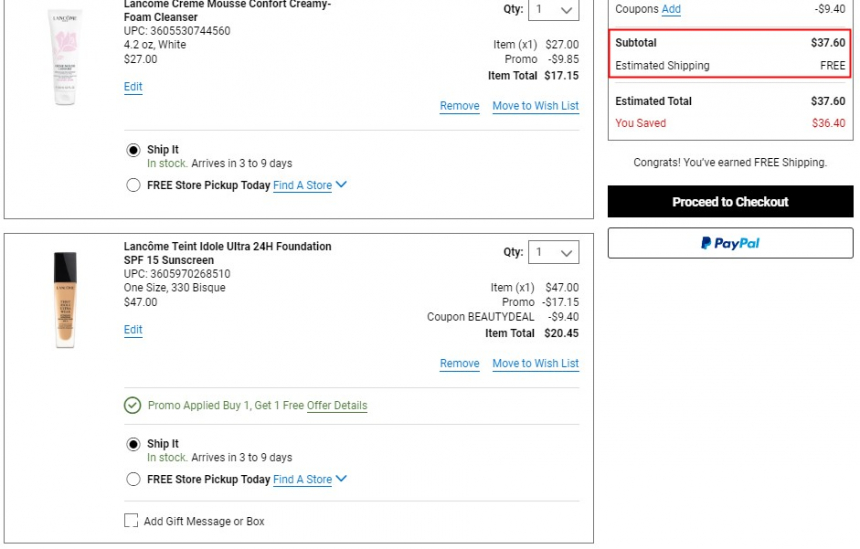Image resolution: width=860 pixels, height=549 pixels.
Task: Remove the cleanser from the bag
Action: (460, 106)
